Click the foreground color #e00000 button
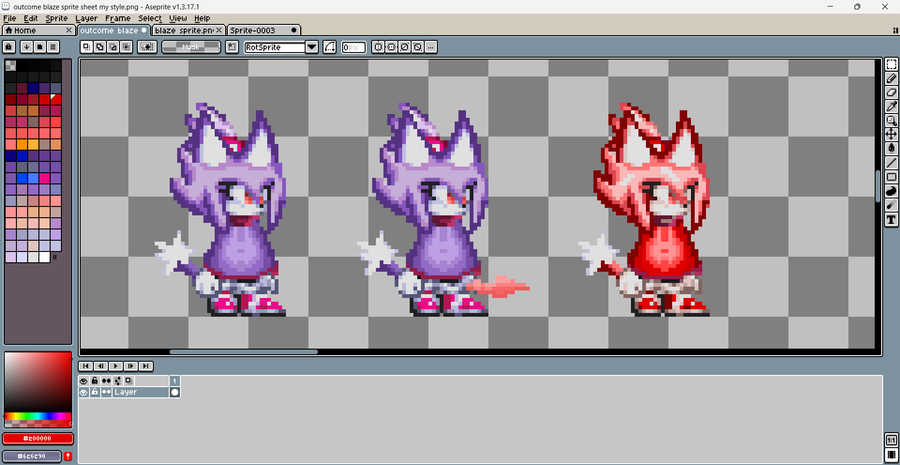The image size is (900, 465). coord(38,438)
